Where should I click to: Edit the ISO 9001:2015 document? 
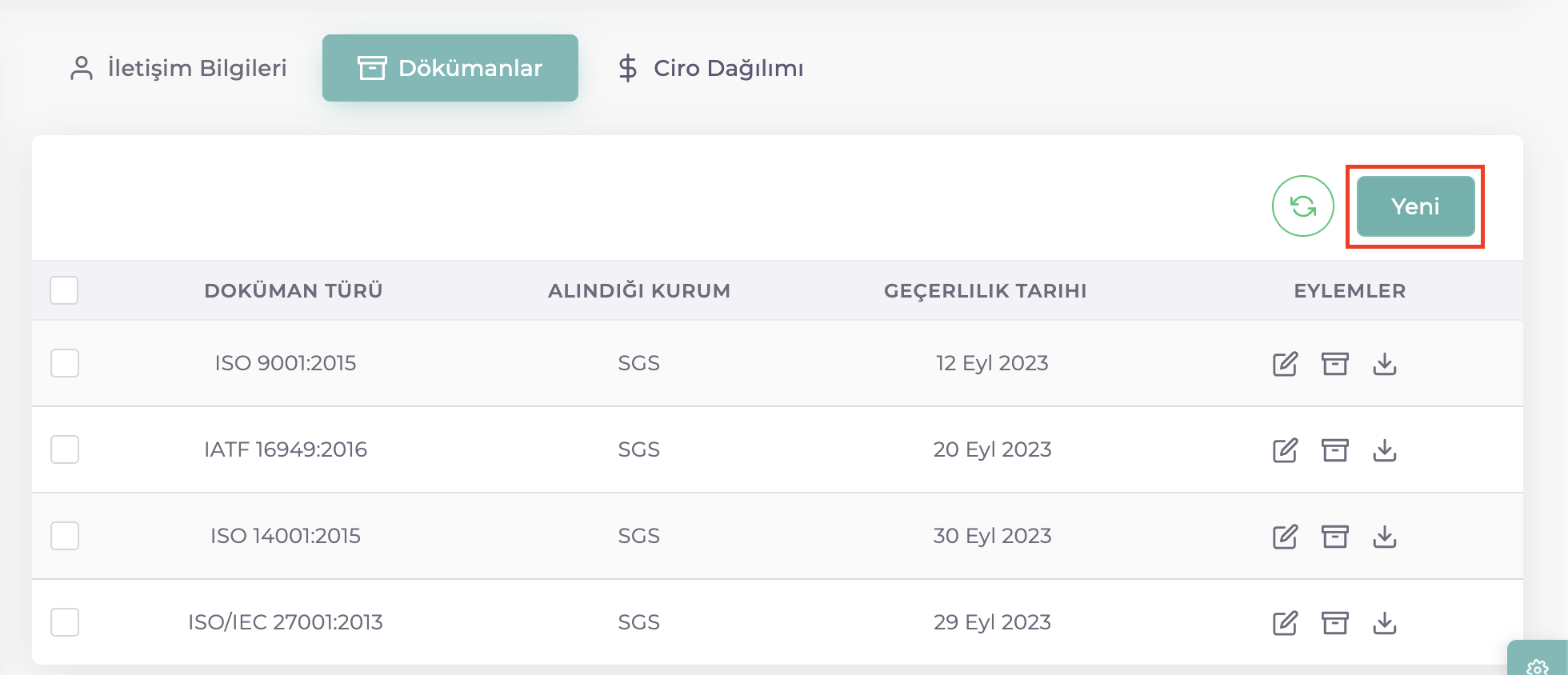click(x=1285, y=364)
